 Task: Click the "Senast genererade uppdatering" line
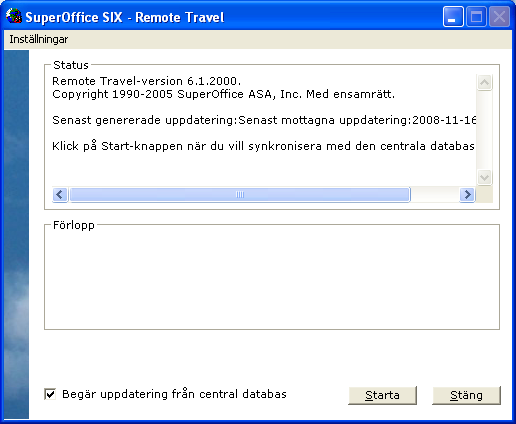tap(264, 120)
